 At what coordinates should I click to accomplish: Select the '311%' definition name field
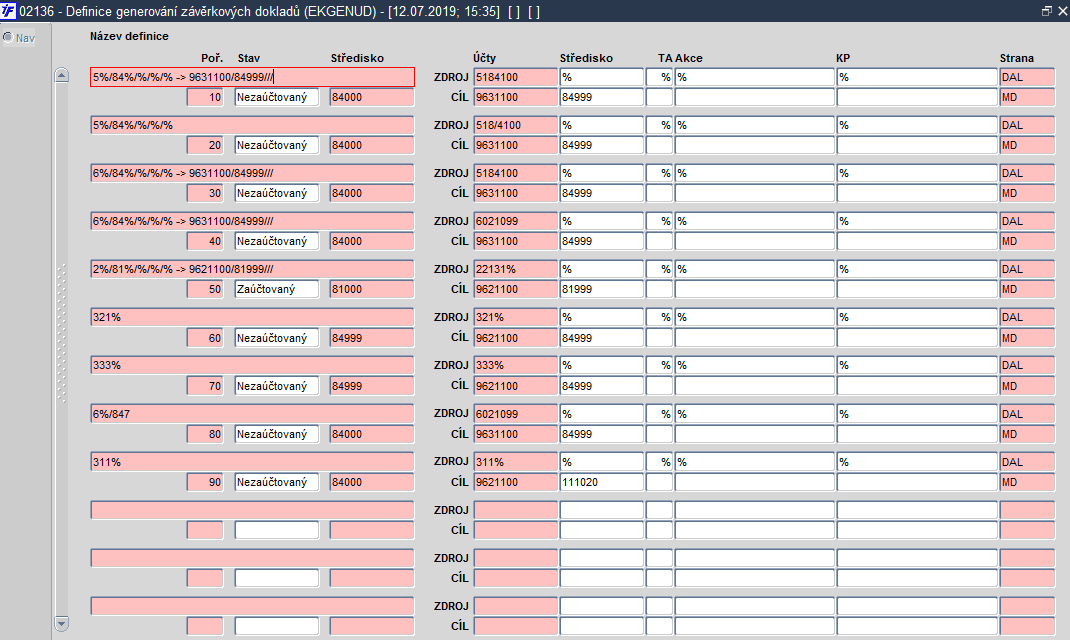252,462
